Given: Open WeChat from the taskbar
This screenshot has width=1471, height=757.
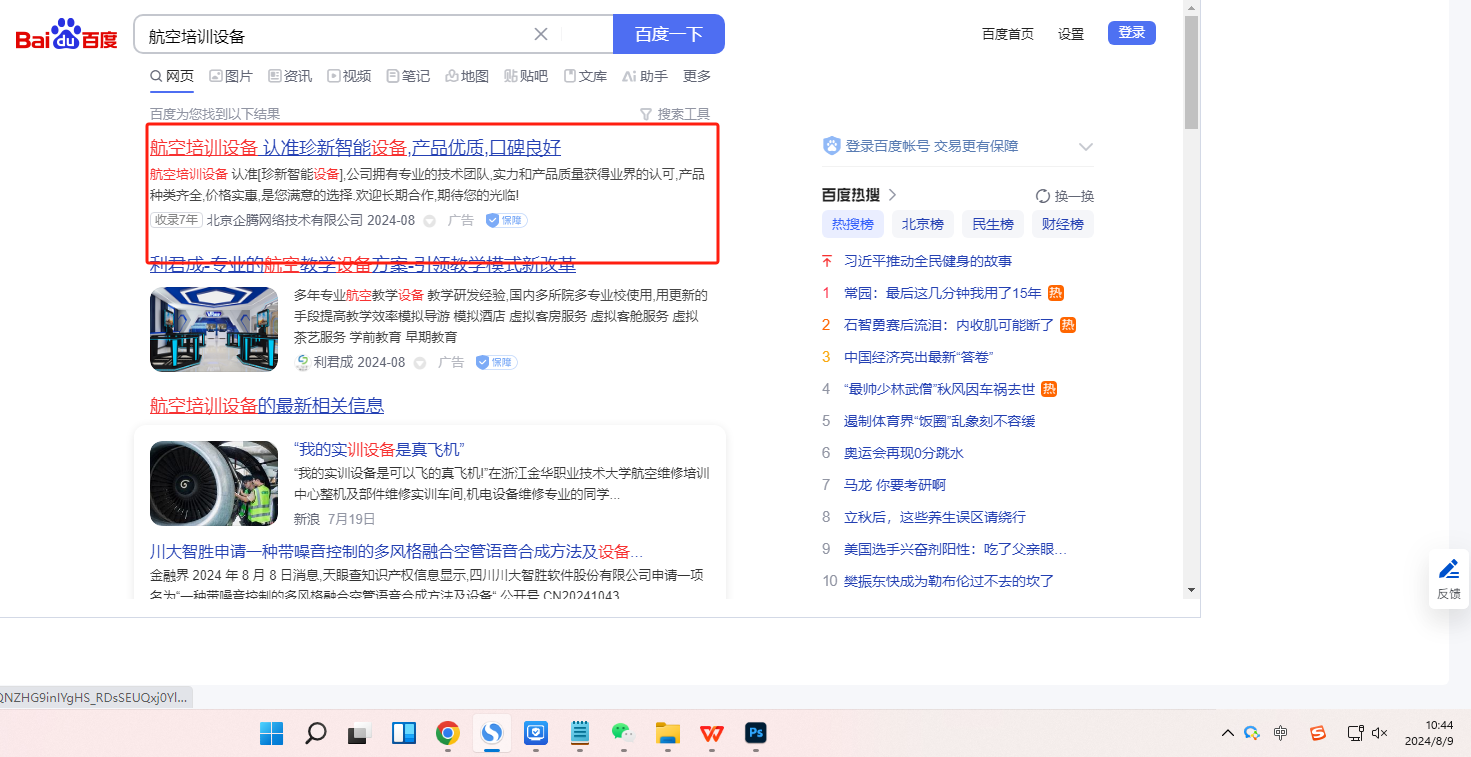Looking at the screenshot, I should coord(623,734).
